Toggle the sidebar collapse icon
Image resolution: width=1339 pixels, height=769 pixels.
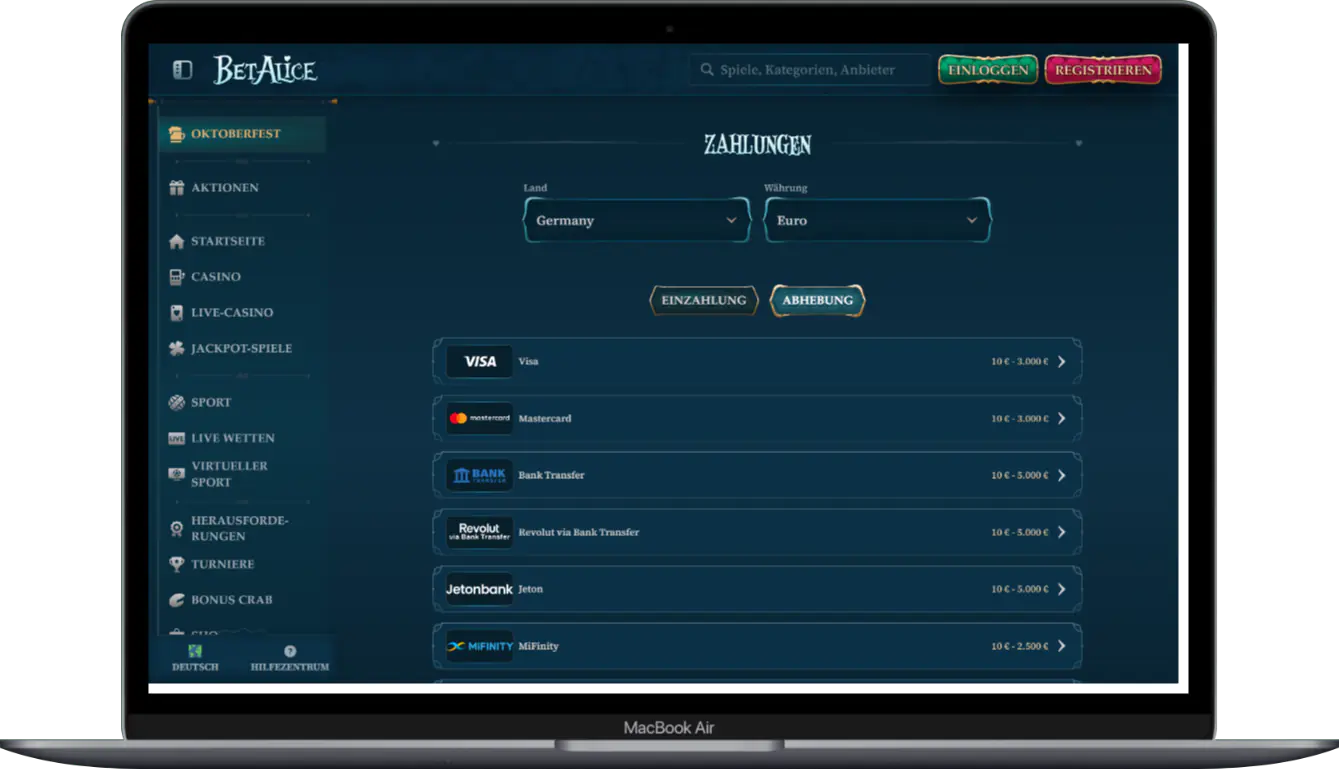pos(182,70)
